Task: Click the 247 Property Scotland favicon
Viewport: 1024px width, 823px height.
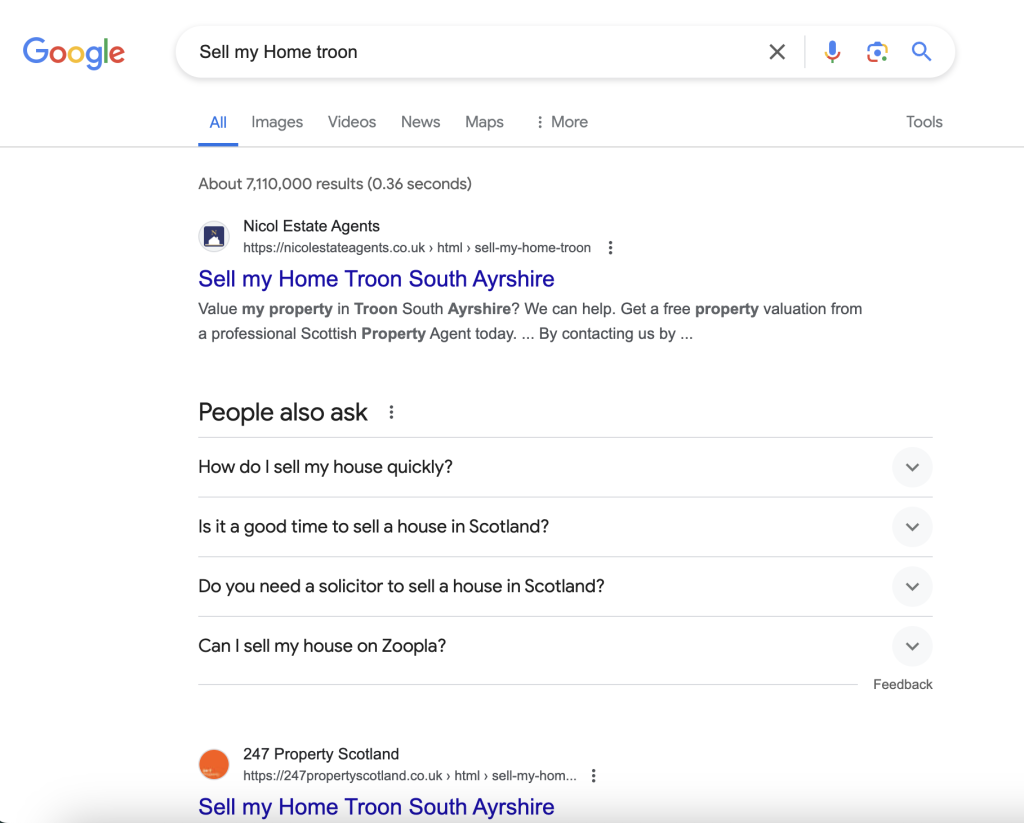Action: click(x=213, y=763)
